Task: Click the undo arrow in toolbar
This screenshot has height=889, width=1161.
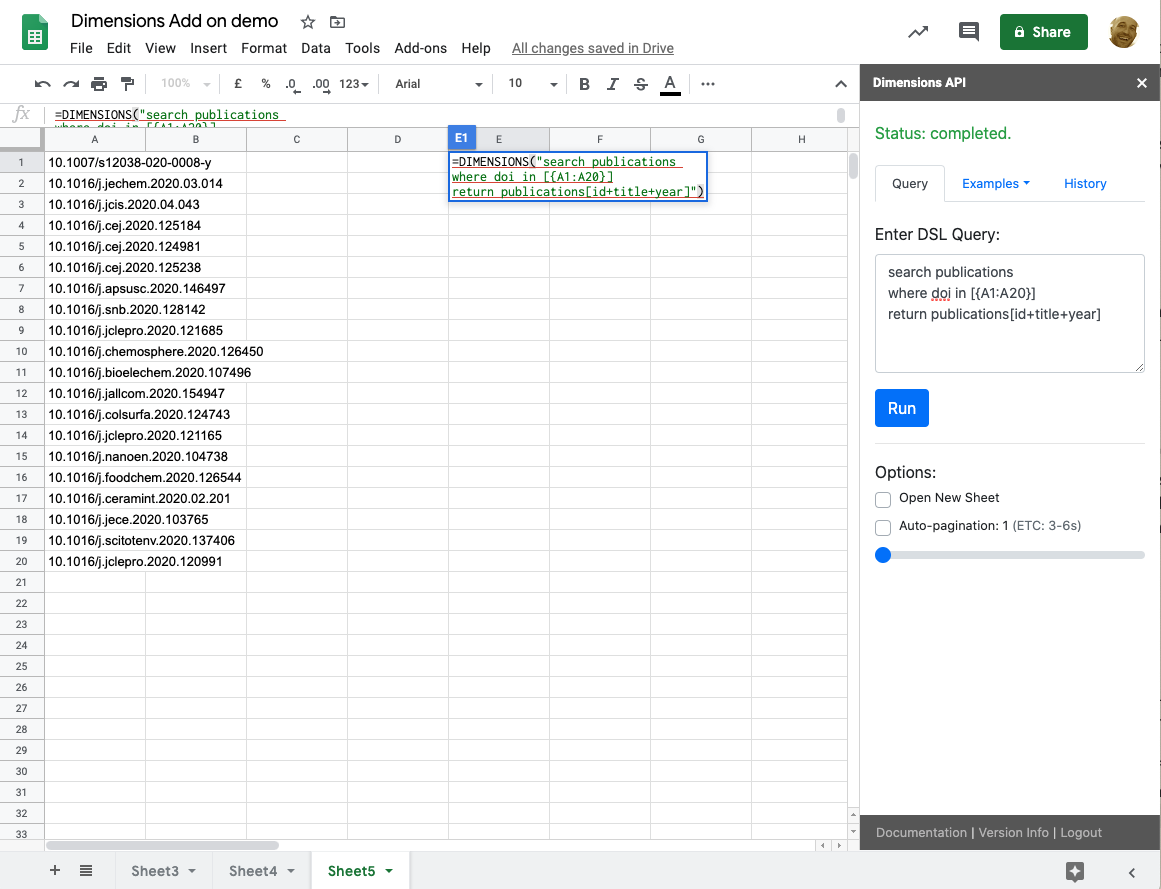Action: tap(42, 84)
